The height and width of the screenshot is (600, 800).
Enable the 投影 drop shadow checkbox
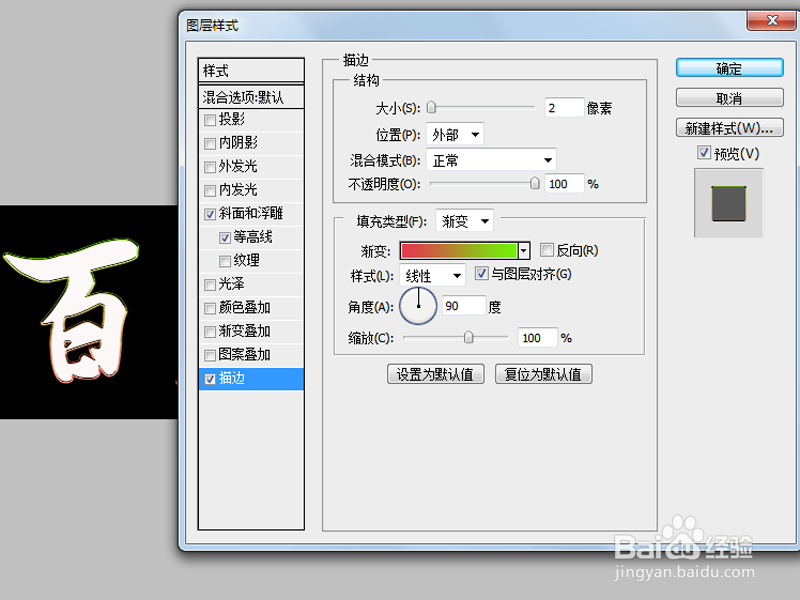click(x=209, y=120)
